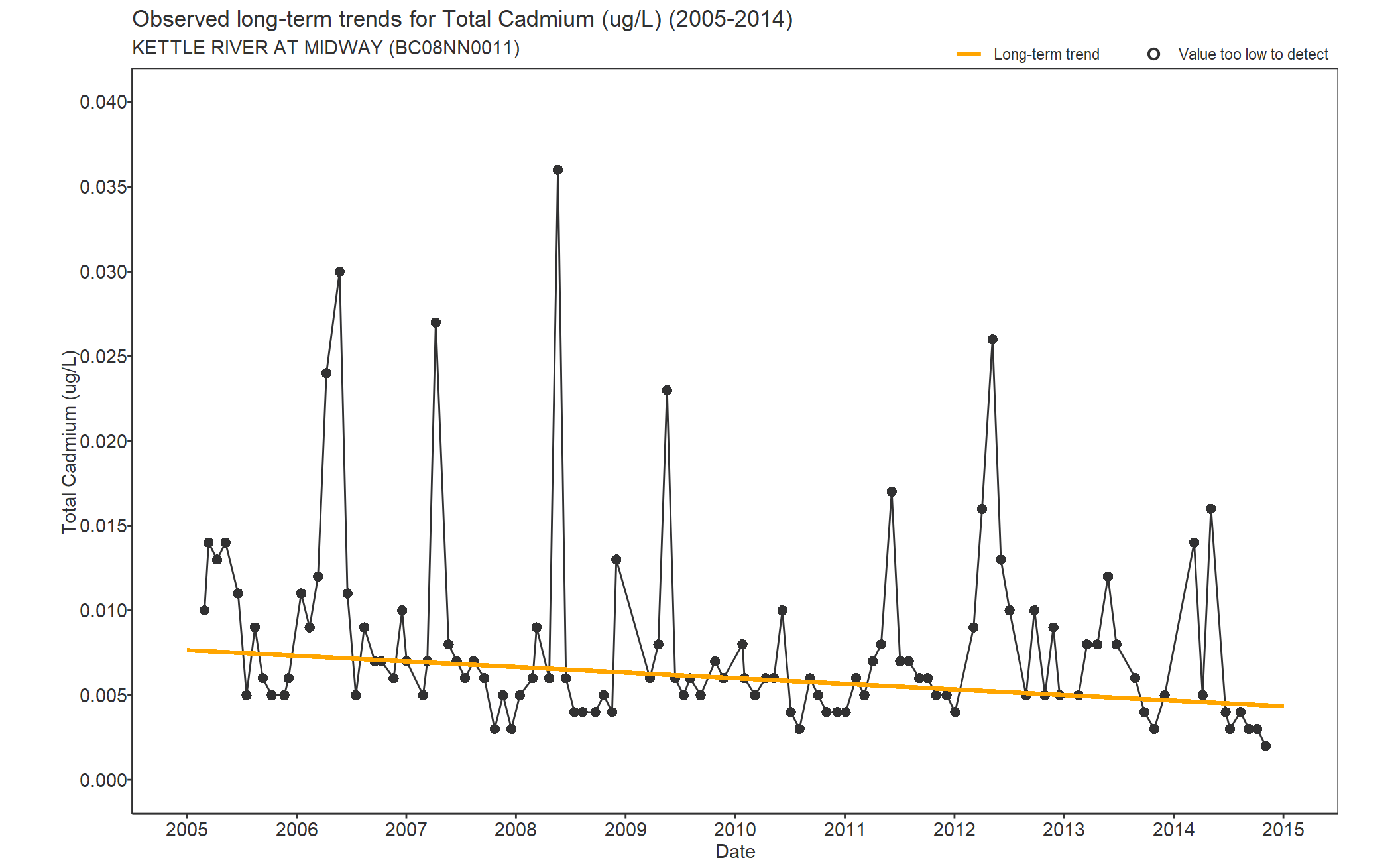Click the y-axis value '0.035'
Screen dimensions: 1400x868
point(103,187)
